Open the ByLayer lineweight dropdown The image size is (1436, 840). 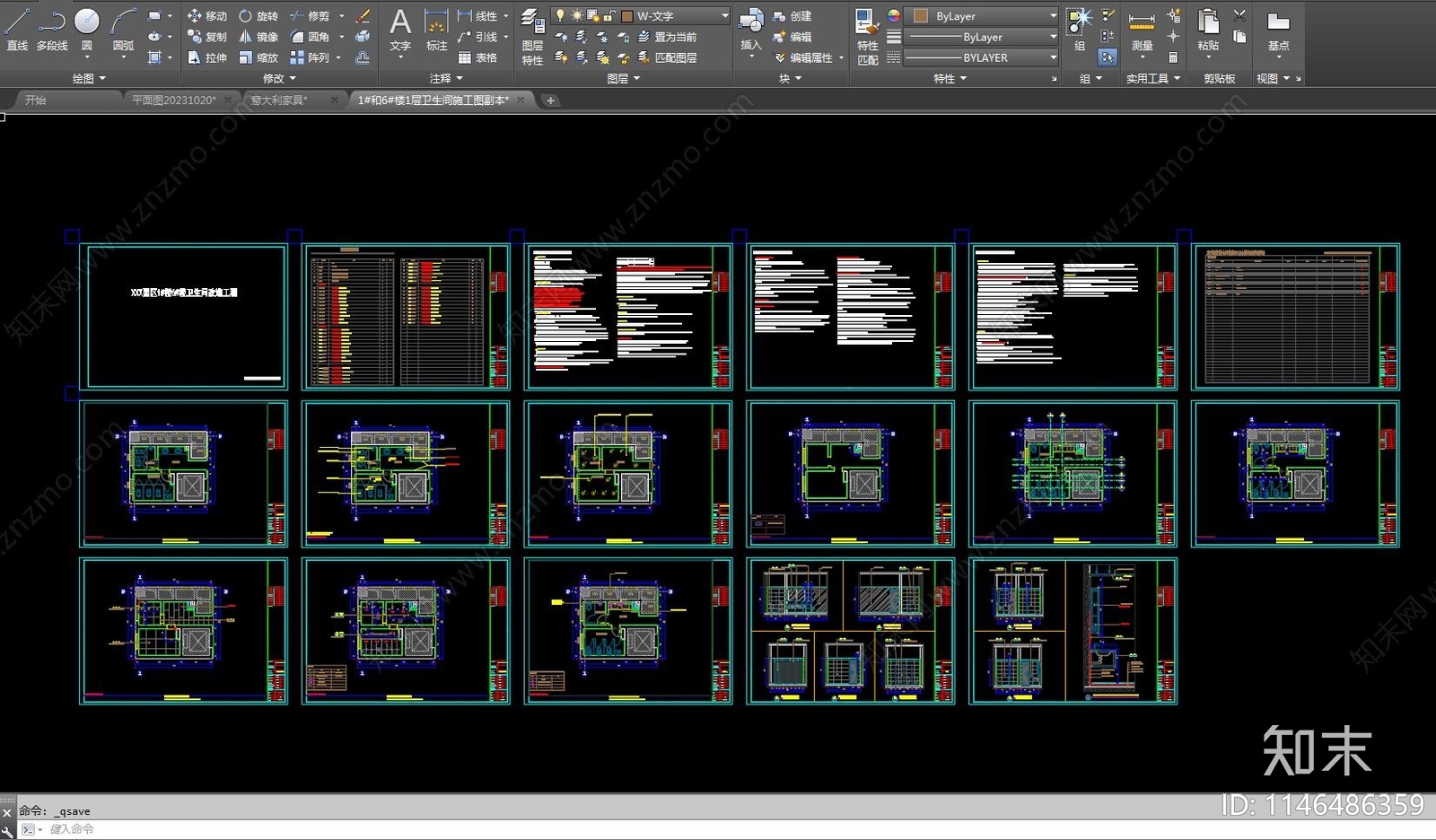982,37
